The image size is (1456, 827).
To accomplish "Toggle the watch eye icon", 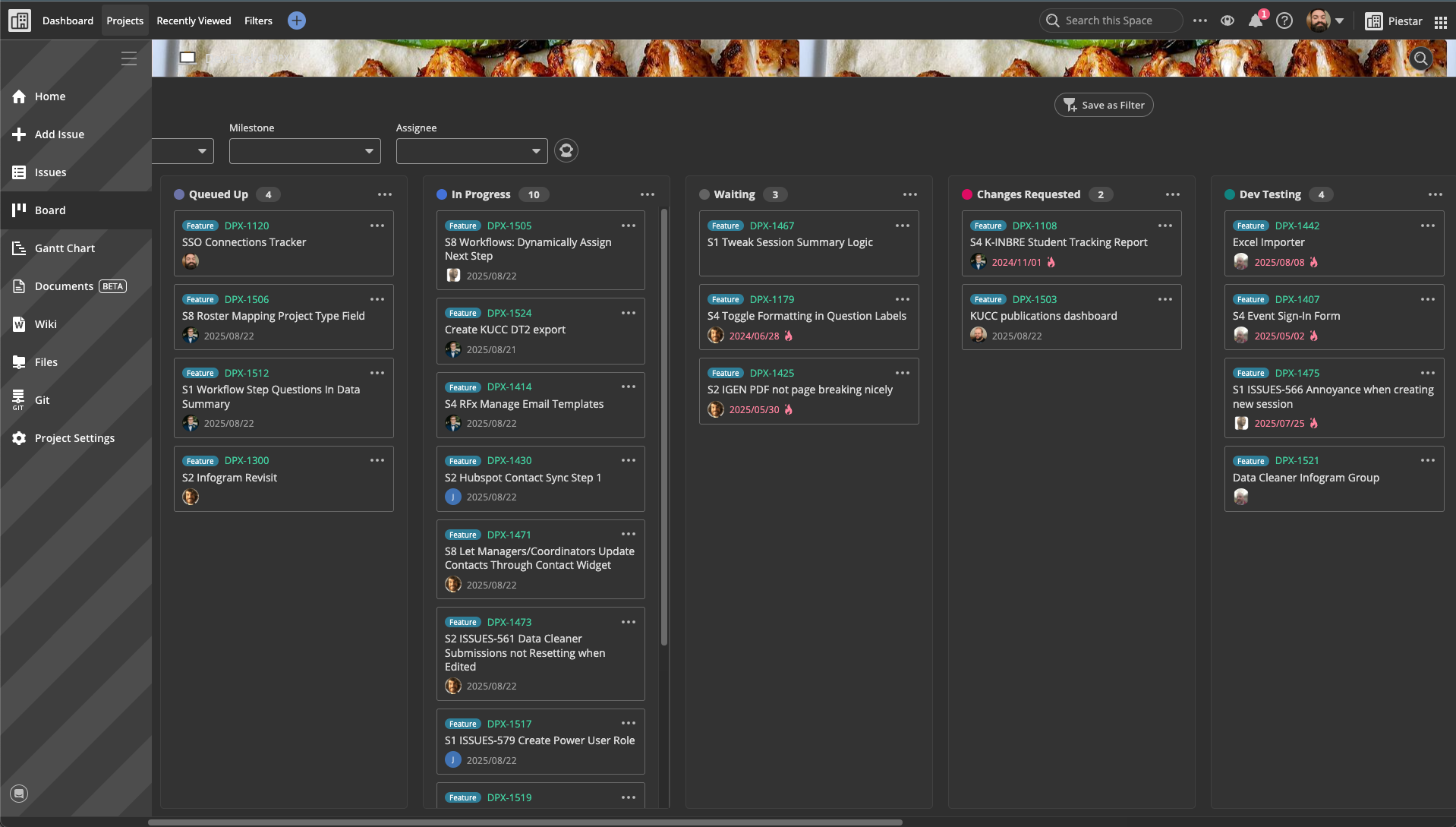I will pyautogui.click(x=1228, y=21).
